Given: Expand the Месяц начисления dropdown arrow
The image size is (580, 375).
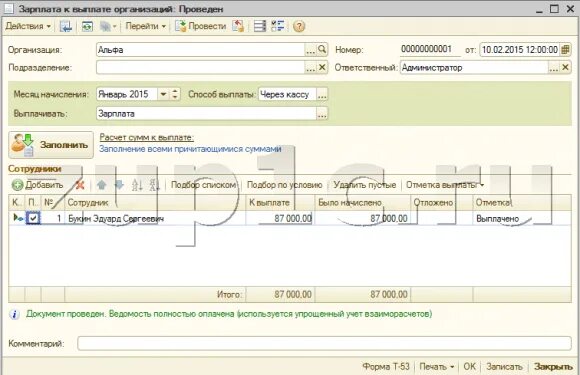Looking at the screenshot, I should [x=163, y=94].
